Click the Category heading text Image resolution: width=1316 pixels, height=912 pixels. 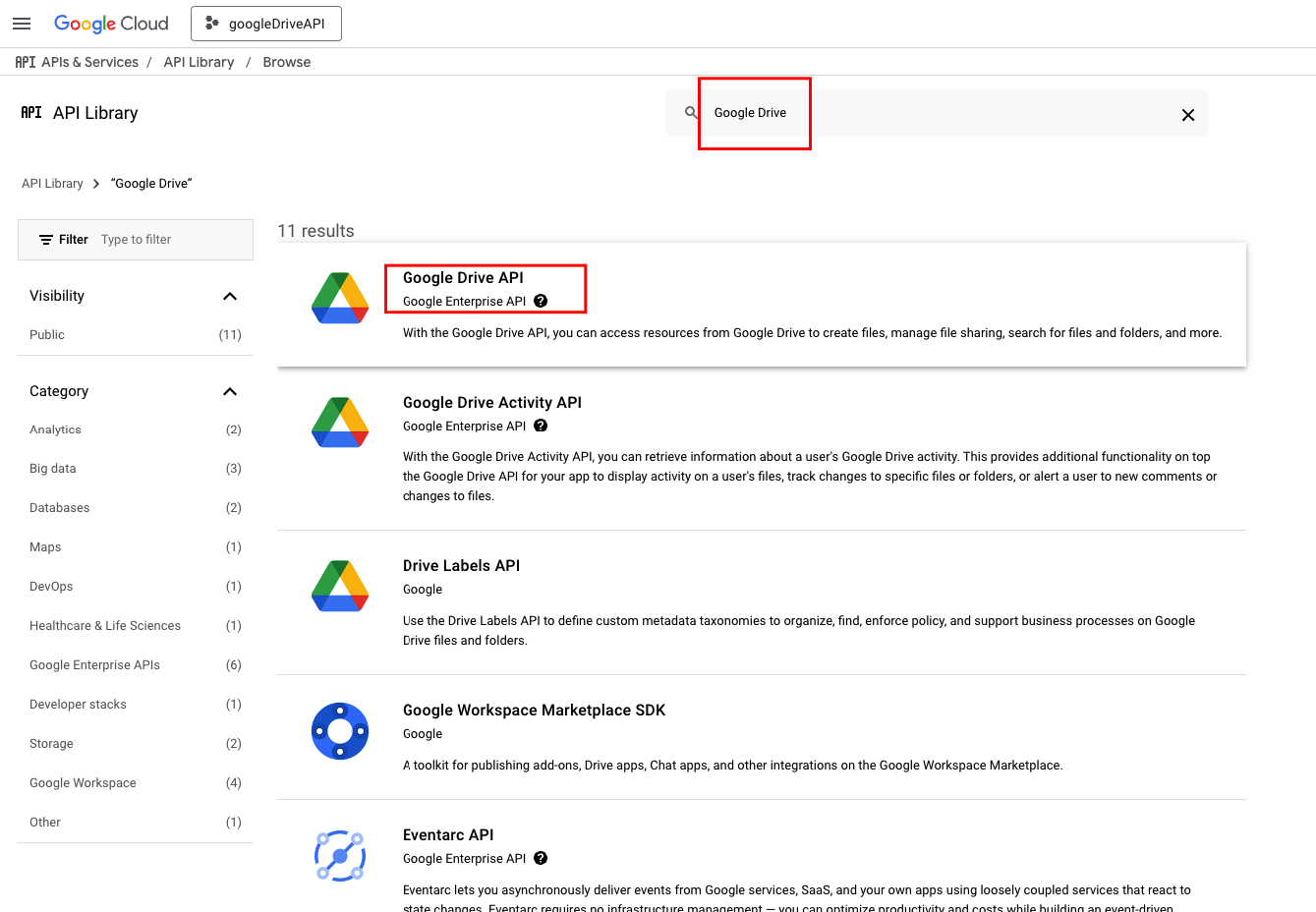(x=59, y=391)
